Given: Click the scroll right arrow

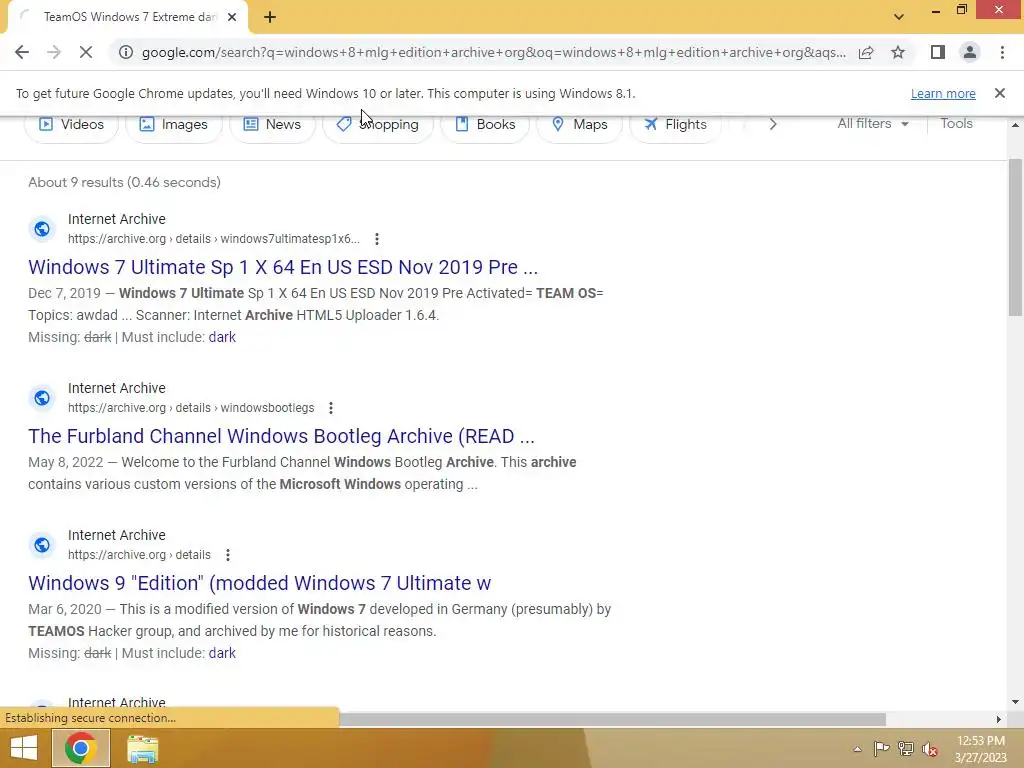Looking at the screenshot, I should (999, 719).
